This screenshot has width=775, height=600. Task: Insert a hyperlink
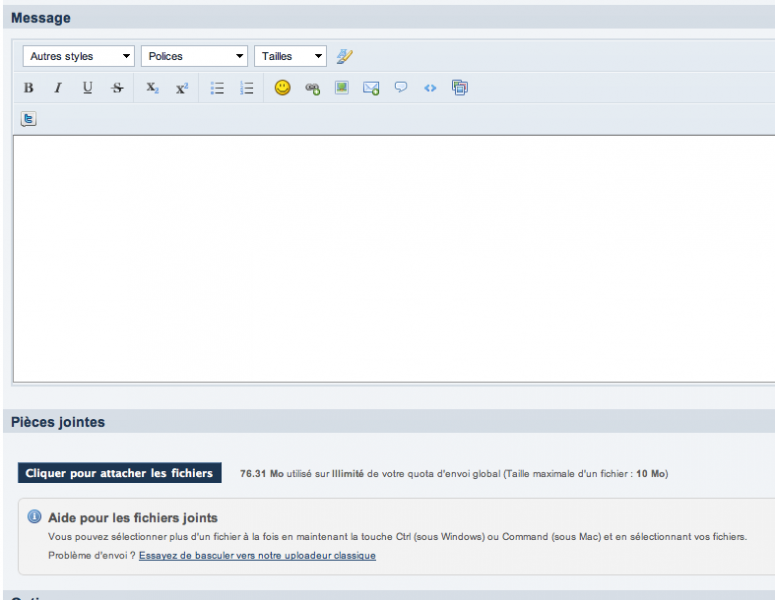[312, 88]
